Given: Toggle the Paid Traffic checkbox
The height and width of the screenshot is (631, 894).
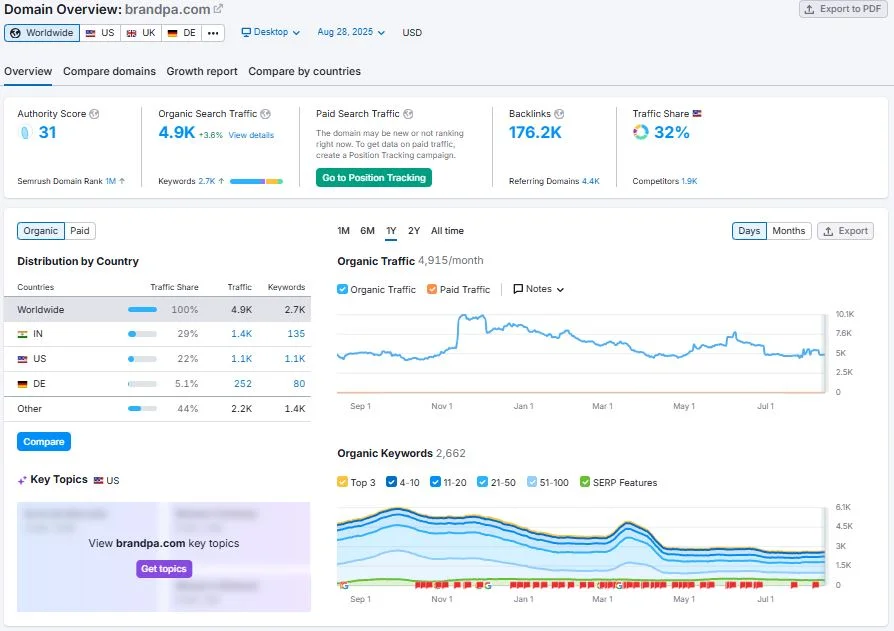Looking at the screenshot, I should (x=432, y=289).
